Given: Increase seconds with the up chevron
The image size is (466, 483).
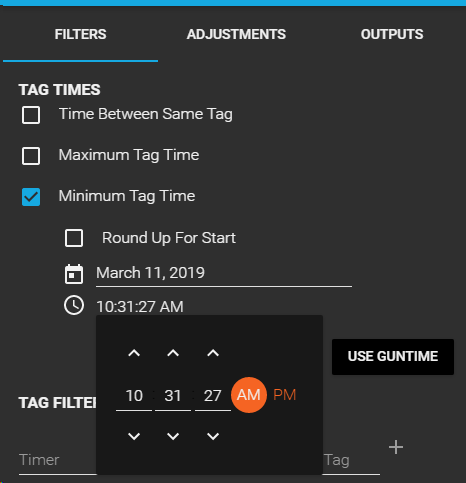Looking at the screenshot, I should pyautogui.click(x=213, y=353).
